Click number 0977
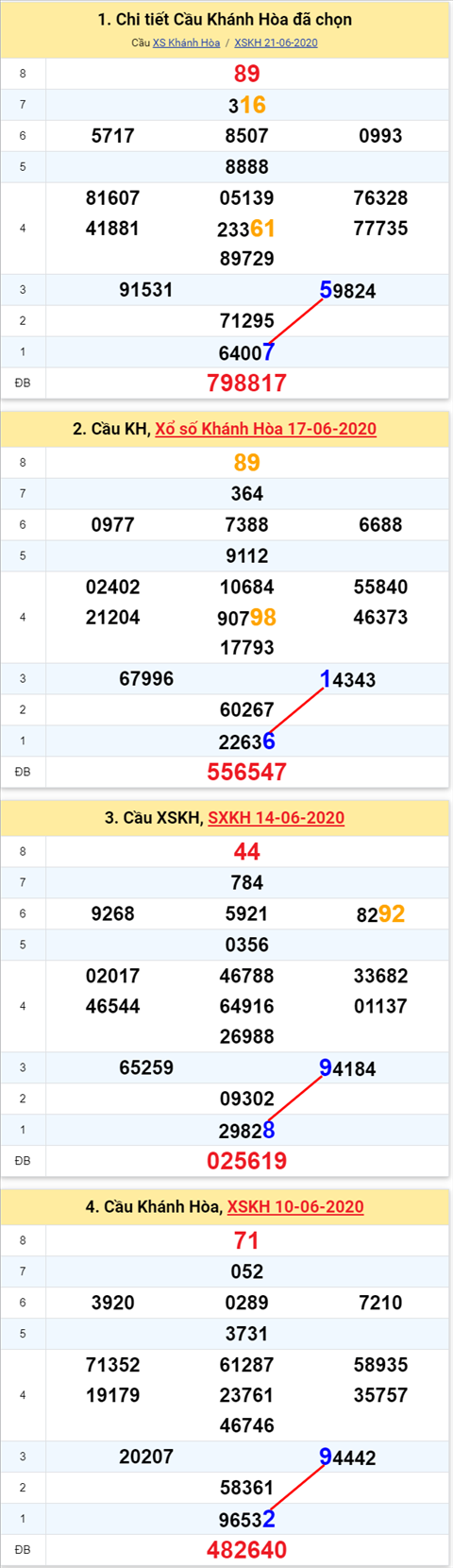Image resolution: width=453 pixels, height=1568 pixels. [x=113, y=525]
